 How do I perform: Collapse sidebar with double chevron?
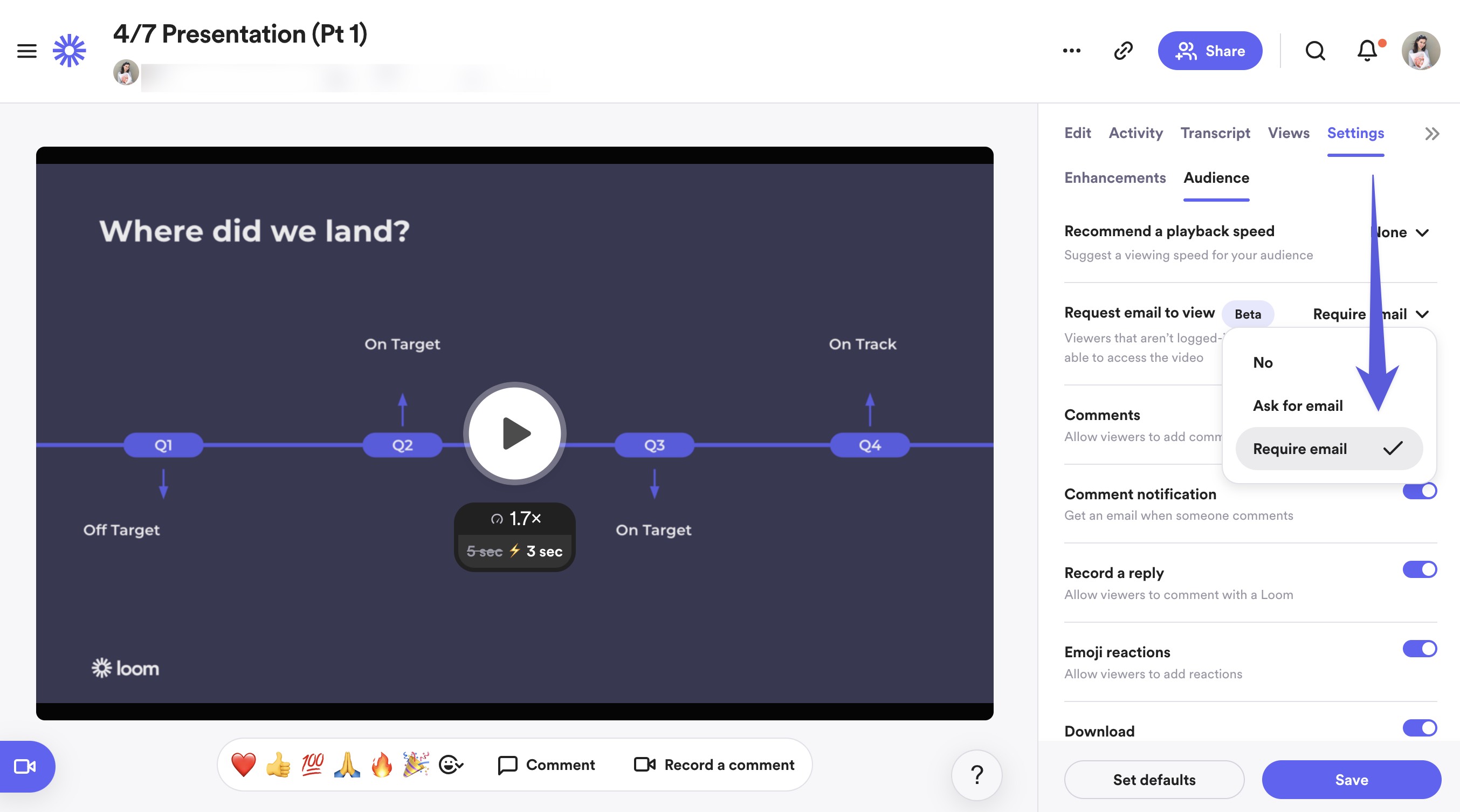(x=1431, y=134)
